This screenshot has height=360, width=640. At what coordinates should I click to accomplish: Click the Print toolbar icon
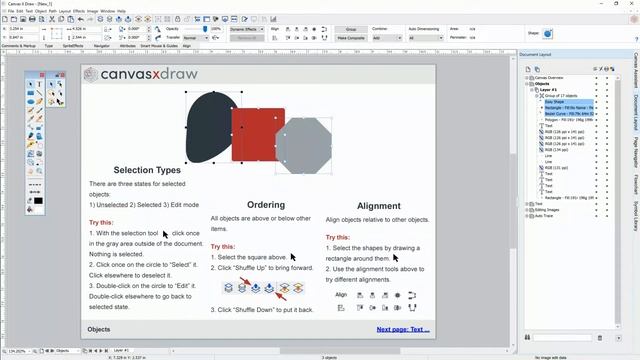[x=32, y=19]
